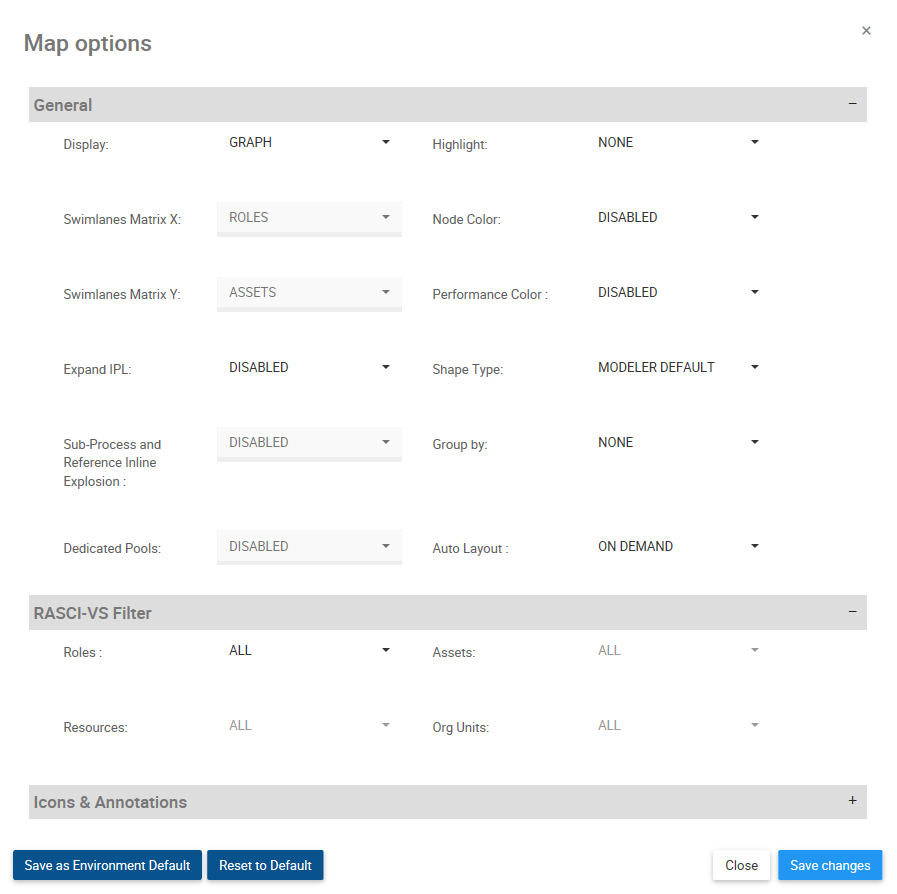Collapse the RASCI-VS Filter section

(852, 612)
